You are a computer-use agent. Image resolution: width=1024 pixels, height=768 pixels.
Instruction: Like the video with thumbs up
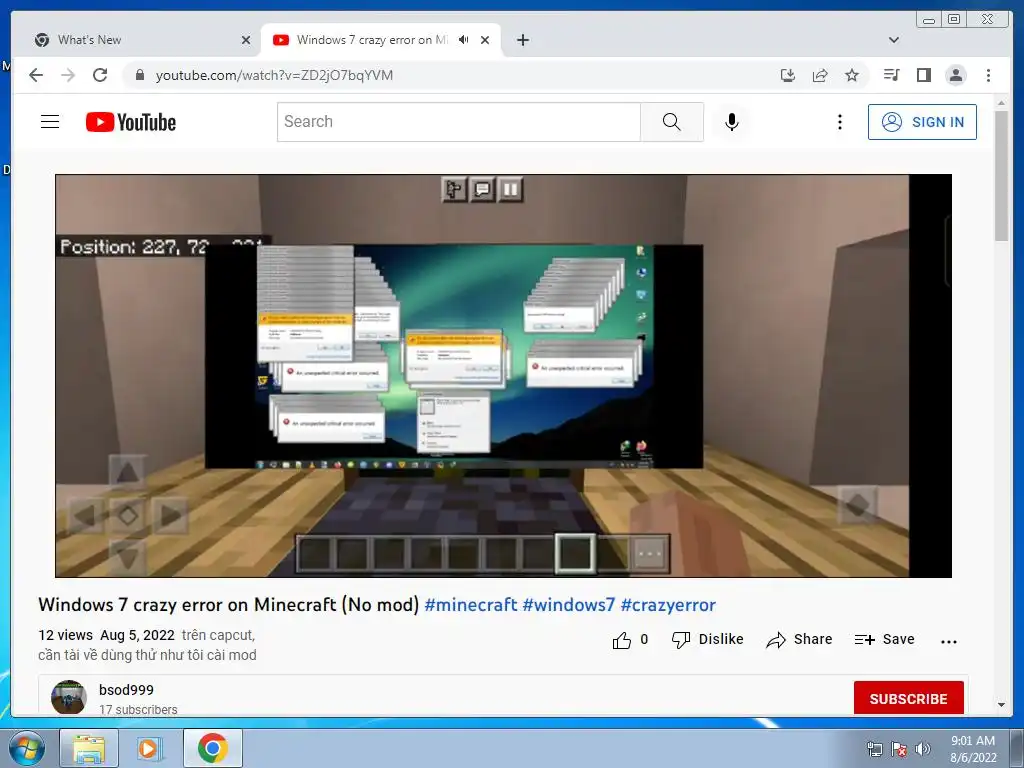click(630, 640)
